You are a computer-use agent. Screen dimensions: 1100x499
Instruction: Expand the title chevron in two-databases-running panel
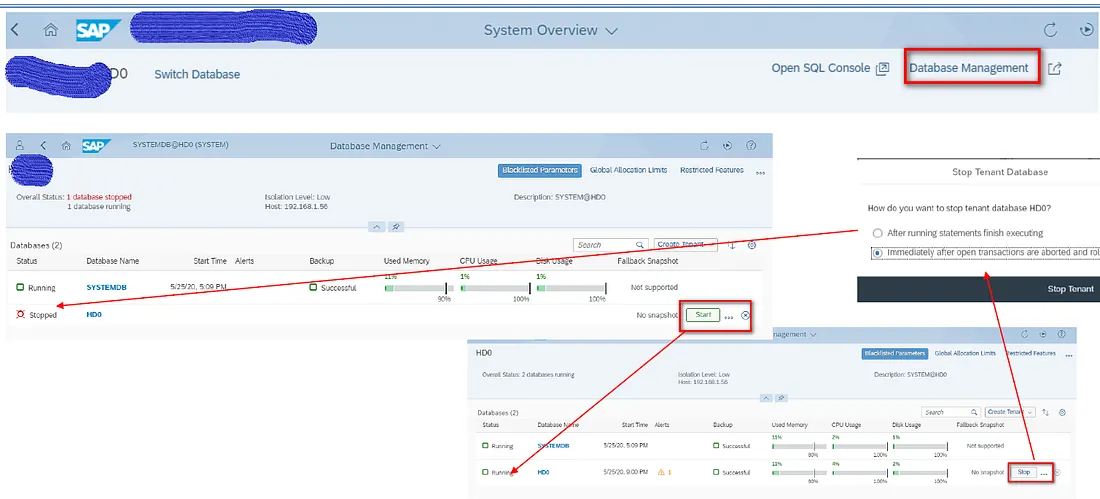pos(812,335)
